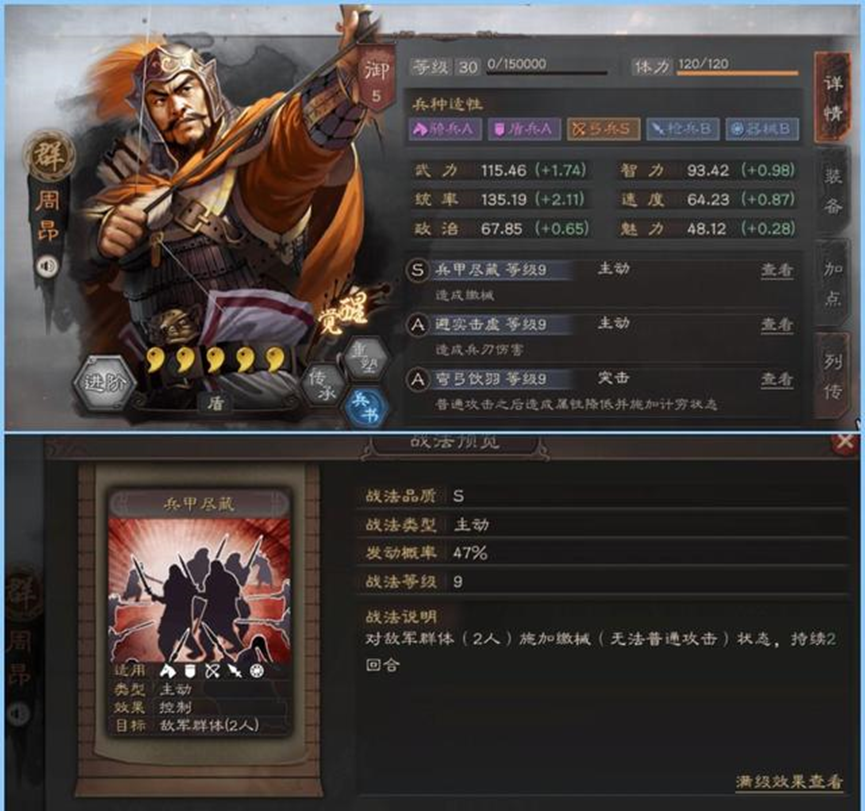View details of 避实击虚 skill via 查看
The width and height of the screenshot is (865, 811).
777,324
